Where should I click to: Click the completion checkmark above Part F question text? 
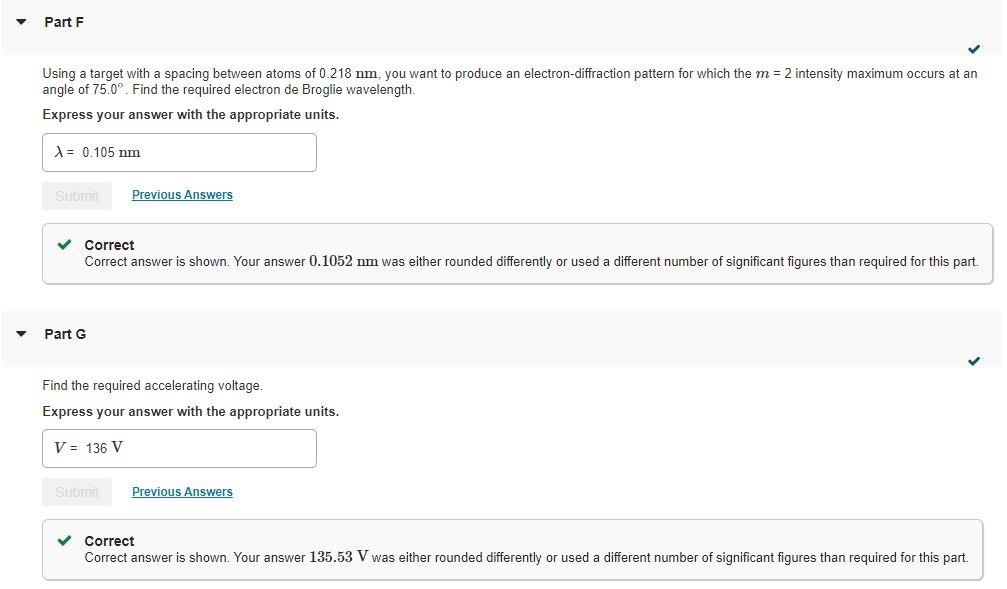(x=974, y=47)
